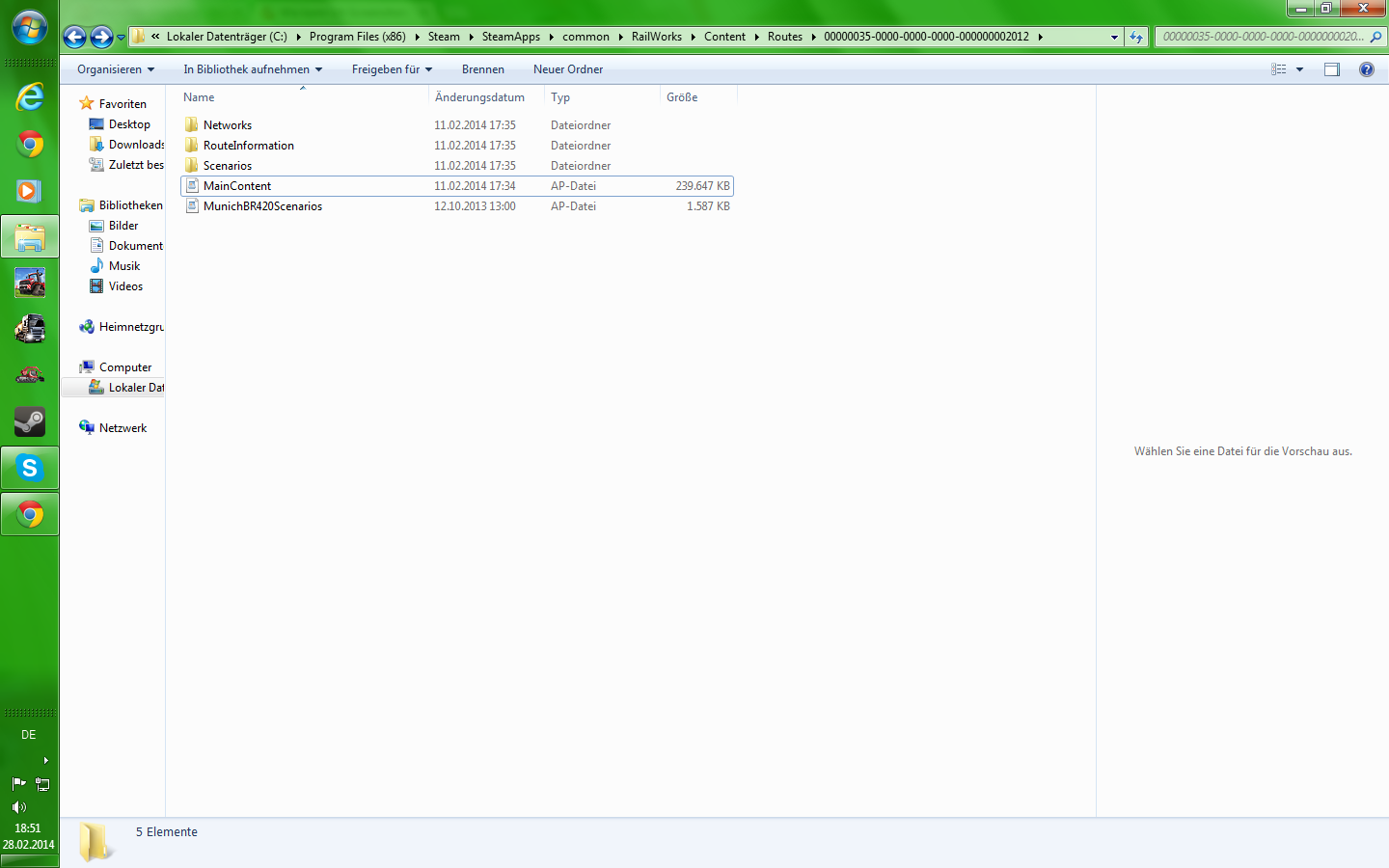Open Zuletzt besucht in Favorites
The width and height of the screenshot is (1389, 868).
136,165
